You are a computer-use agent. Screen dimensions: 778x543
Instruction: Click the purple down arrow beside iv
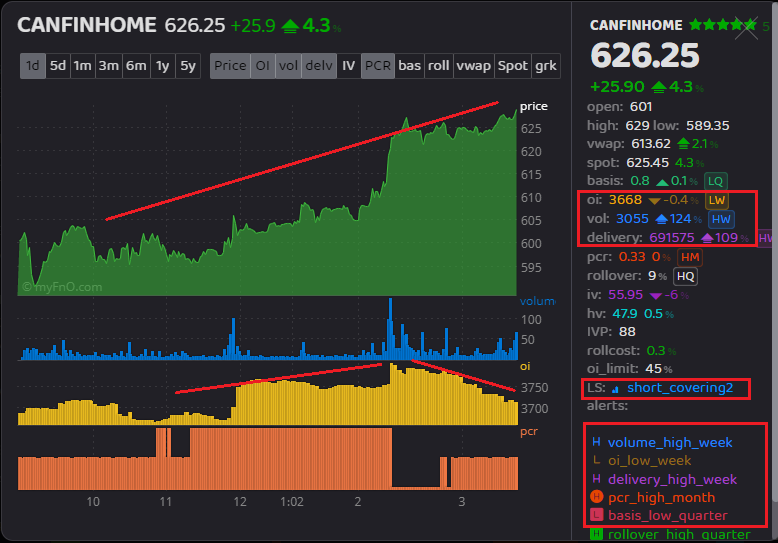pyautogui.click(x=655, y=296)
